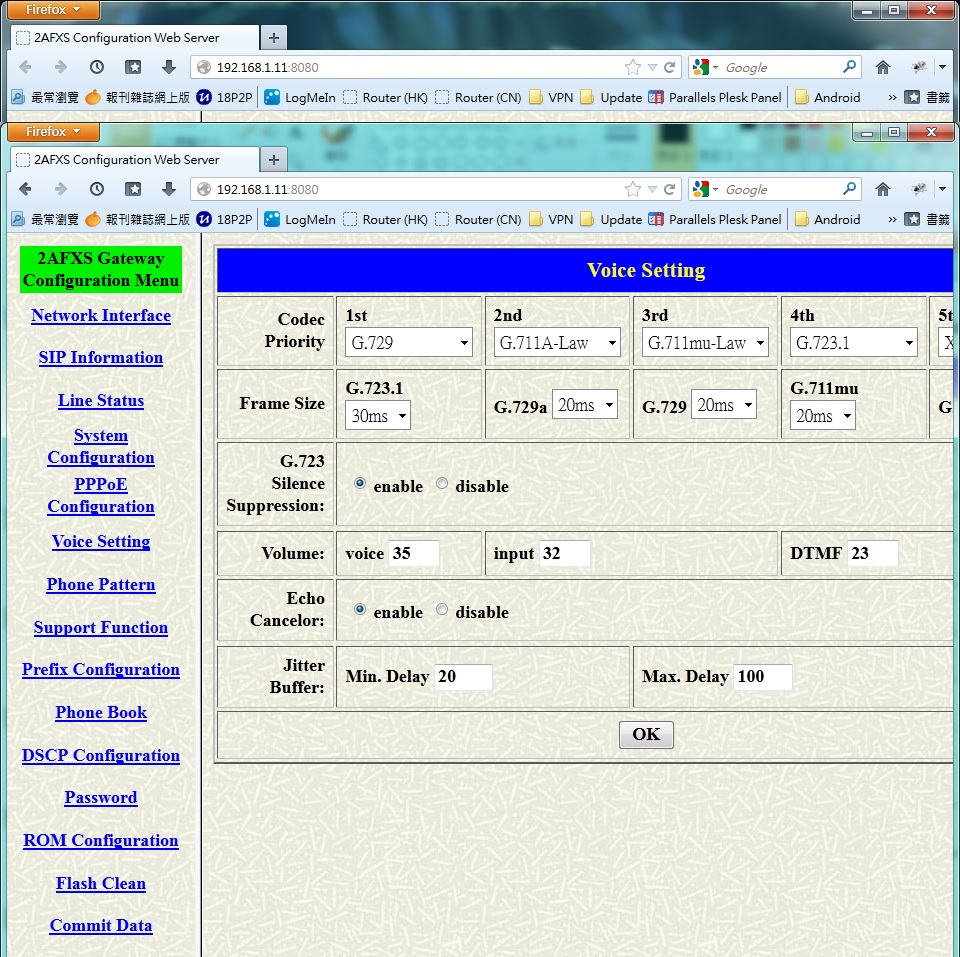Reload the page in the front Firefox window

pyautogui.click(x=670, y=189)
